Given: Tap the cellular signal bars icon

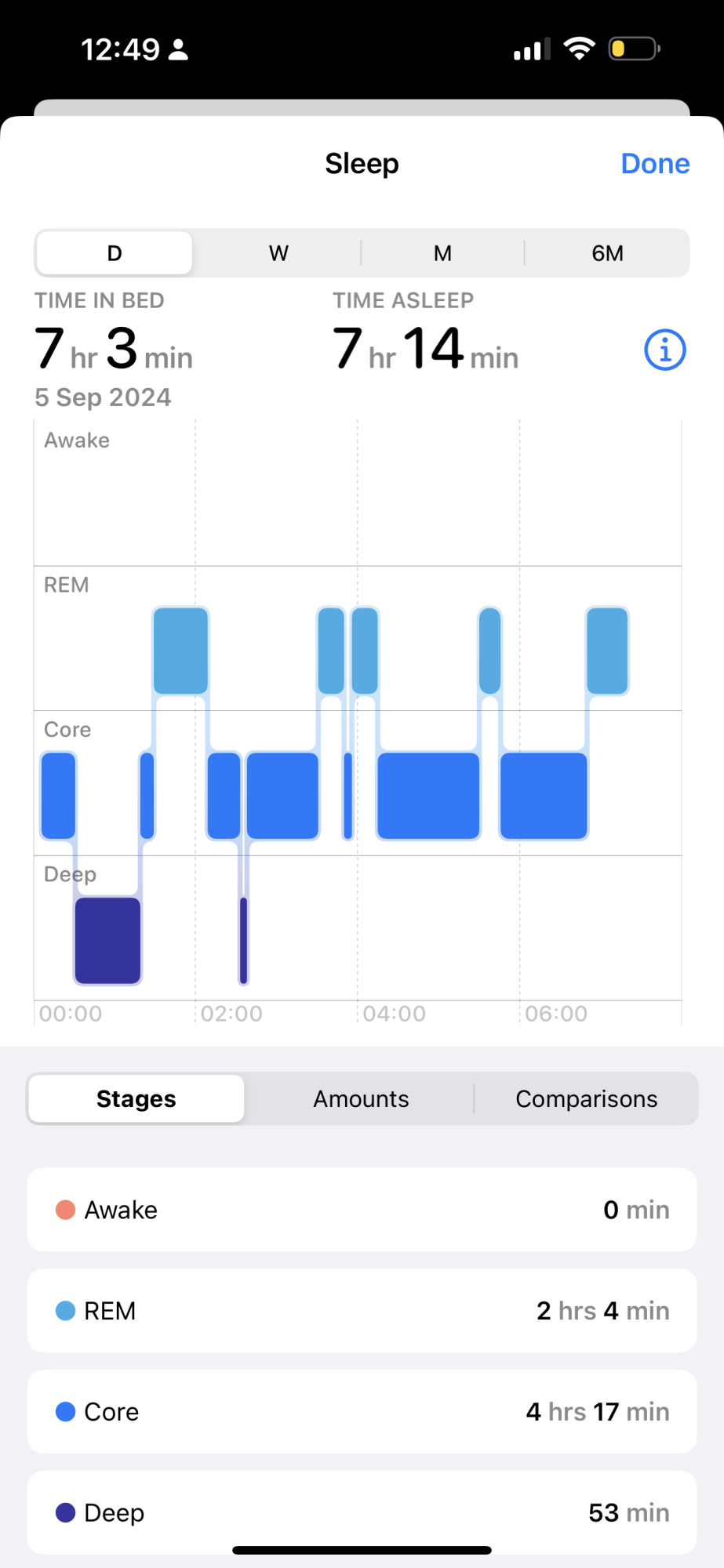Looking at the screenshot, I should click(532, 49).
